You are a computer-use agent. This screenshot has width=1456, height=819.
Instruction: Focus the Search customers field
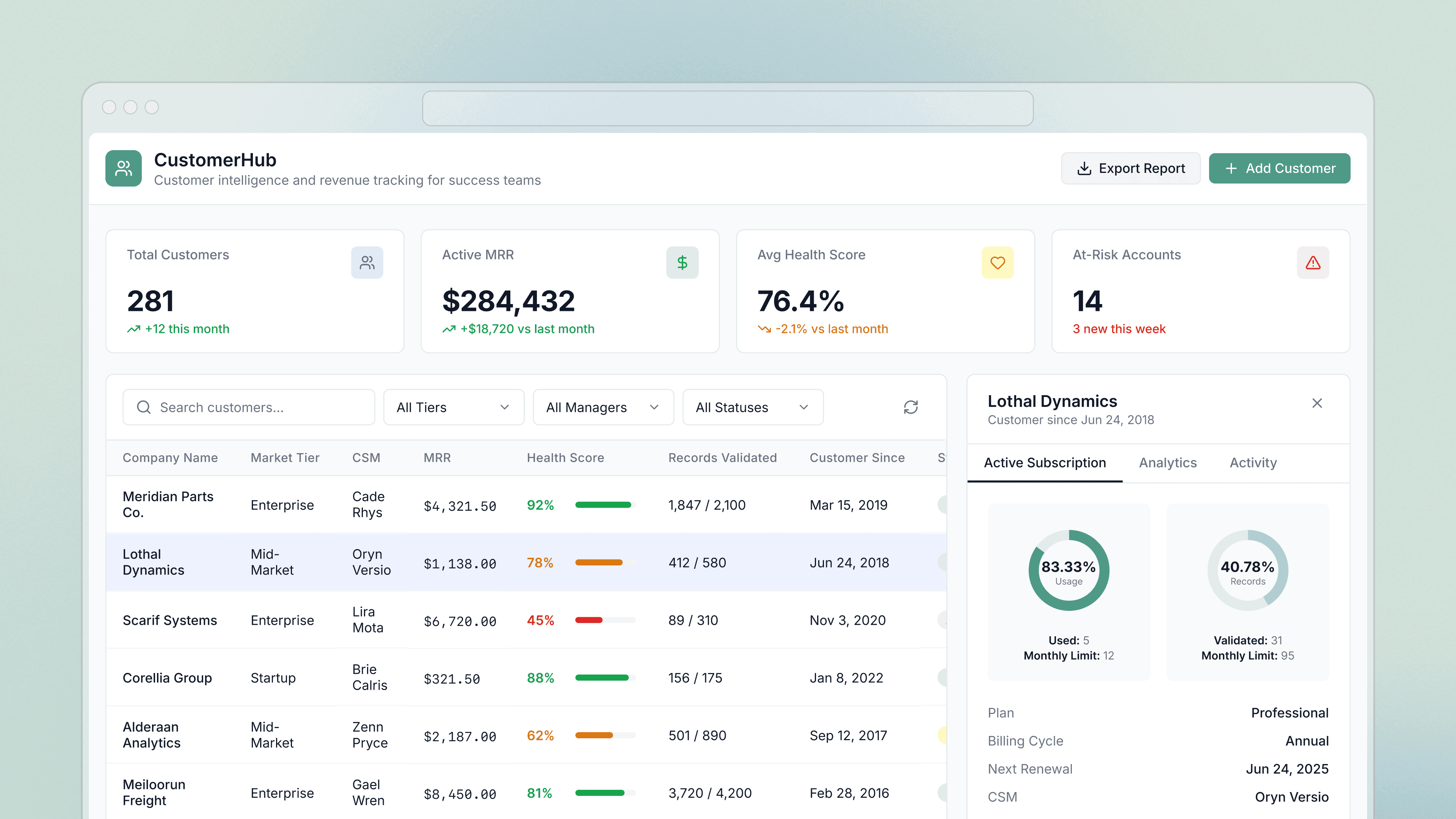point(249,407)
